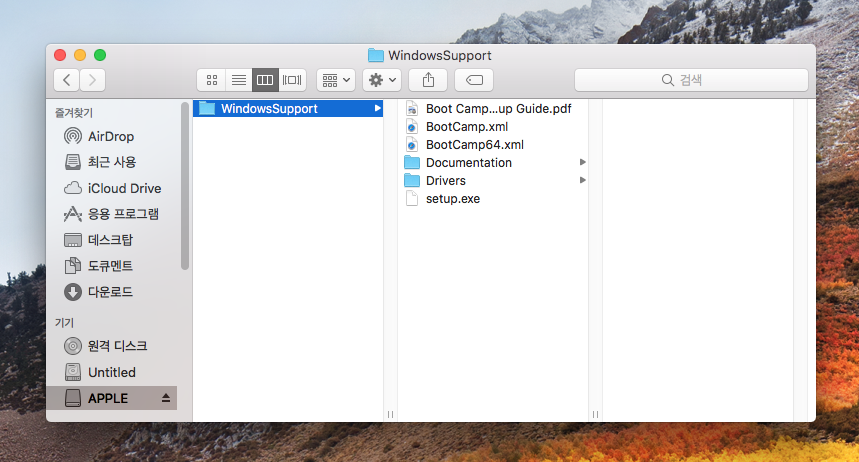859x462 pixels.
Task: Switch to list view
Action: 238,80
